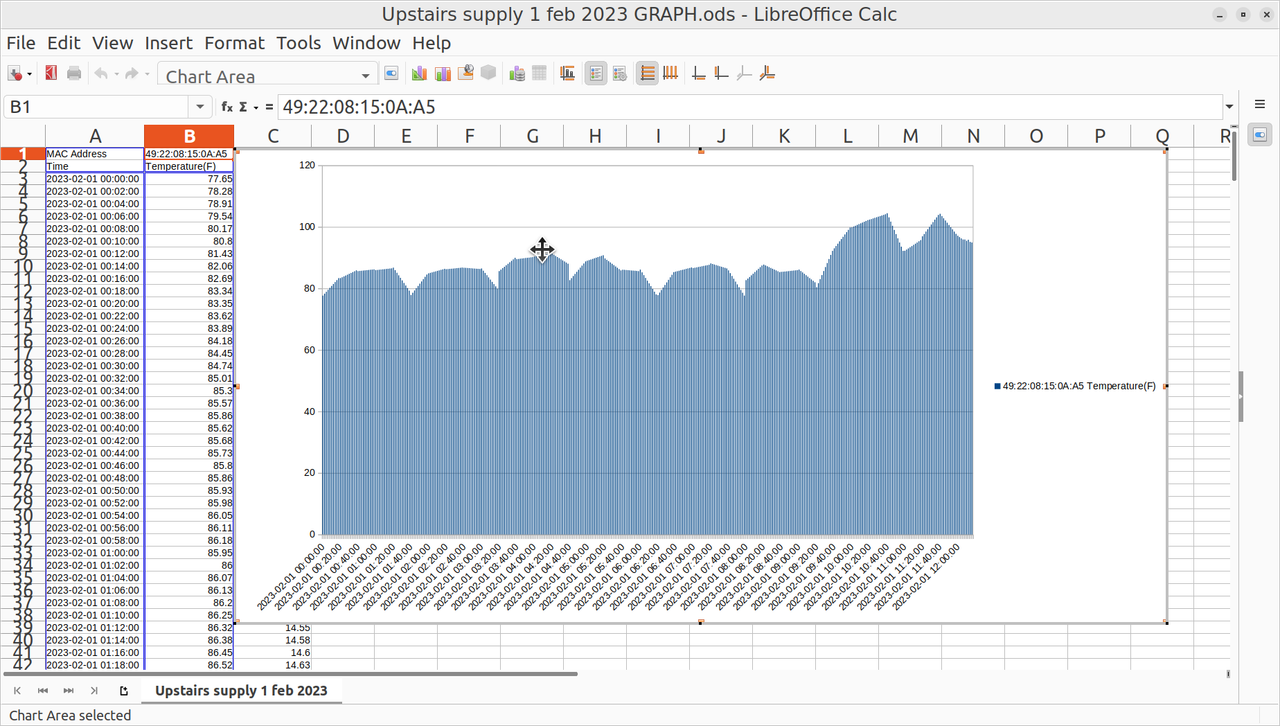Click the equals Formula icon
This screenshot has height=726, width=1280.
(269, 107)
